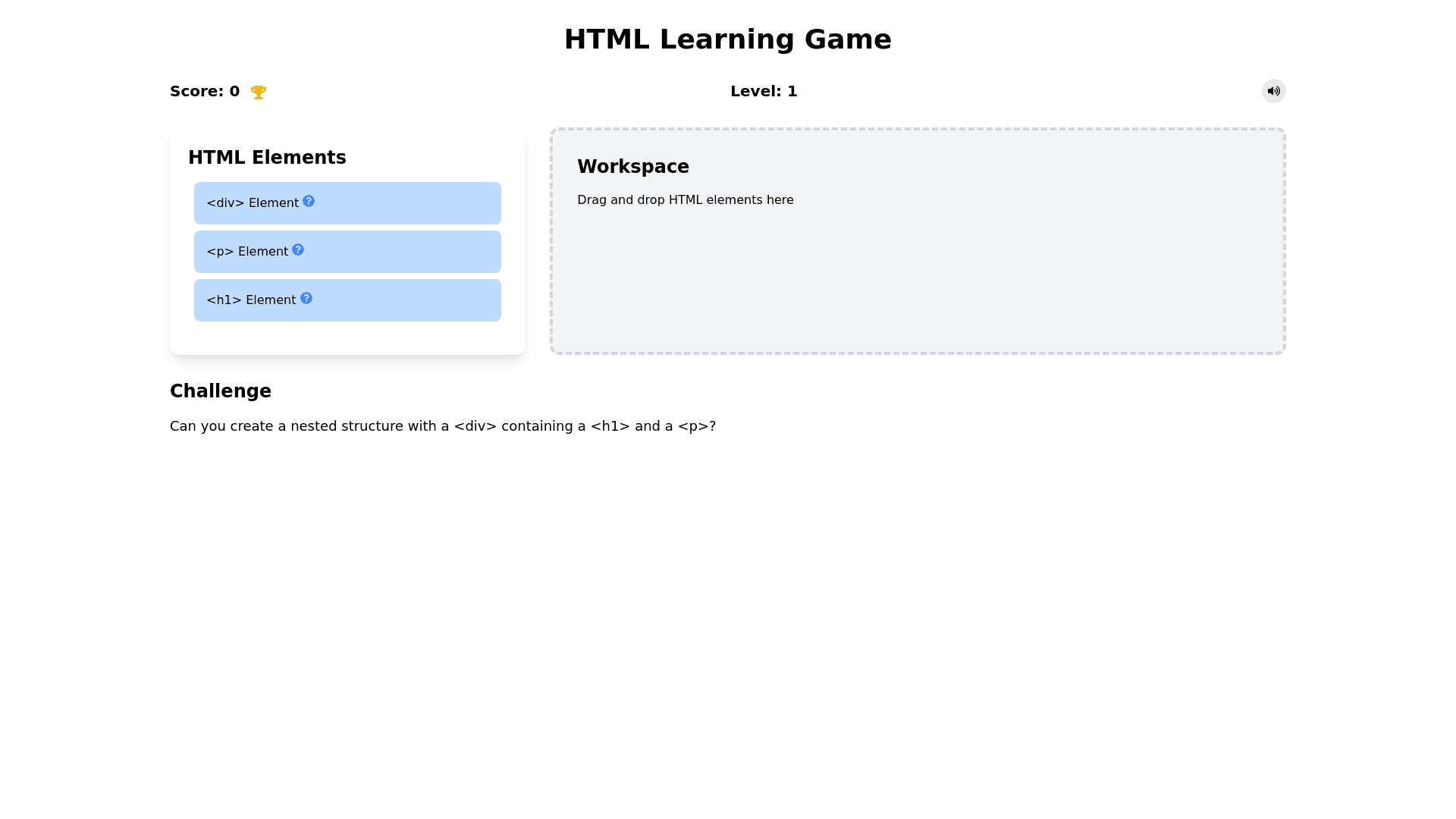The height and width of the screenshot is (819, 1456).
Task: Click the gold trophy icon
Action: (x=259, y=93)
